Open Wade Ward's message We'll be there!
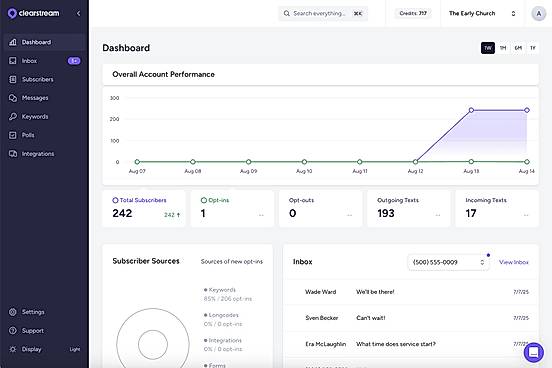552x368 pixels. pos(411,292)
